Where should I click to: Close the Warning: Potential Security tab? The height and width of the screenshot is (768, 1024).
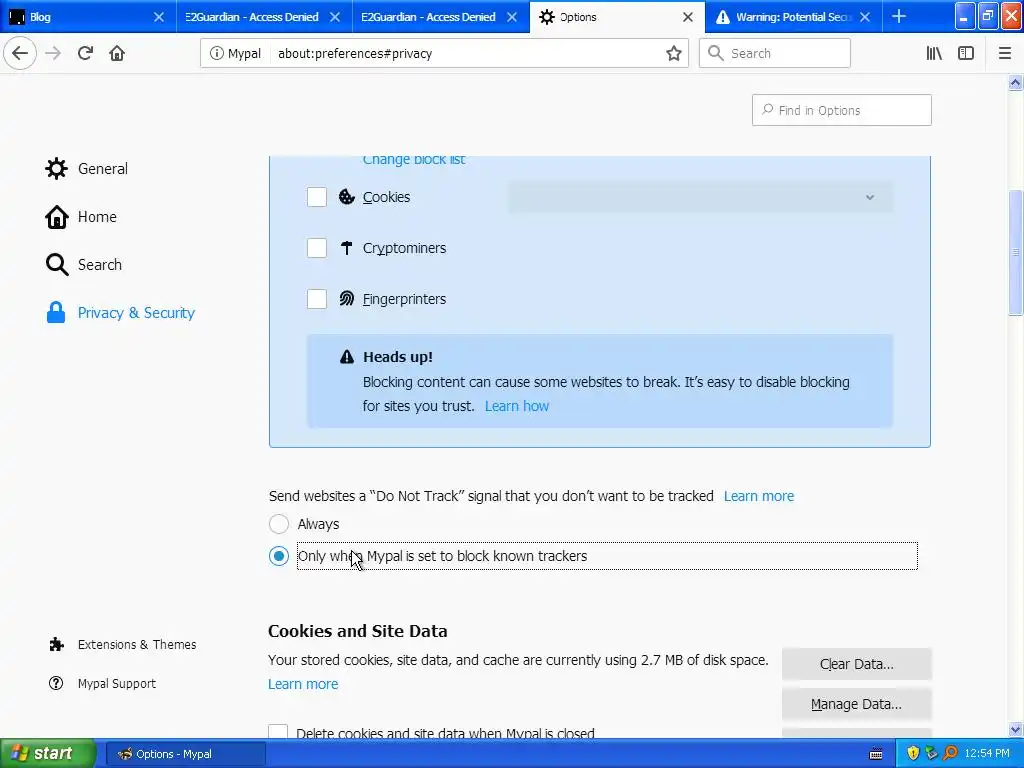coord(865,17)
